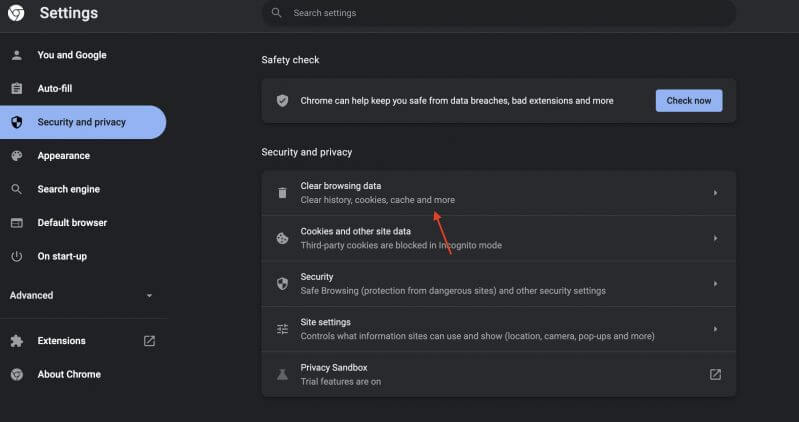
Task: Click the Settings page title
Action: pyautogui.click(x=69, y=13)
